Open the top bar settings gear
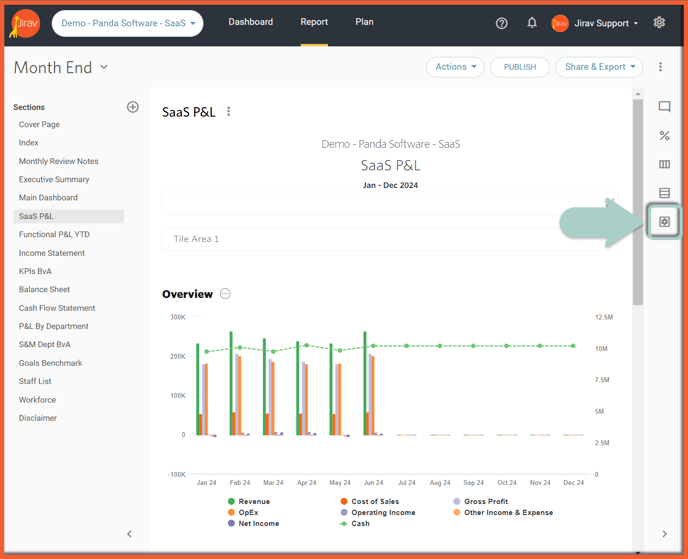Image resolution: width=688 pixels, height=559 pixels. (659, 22)
